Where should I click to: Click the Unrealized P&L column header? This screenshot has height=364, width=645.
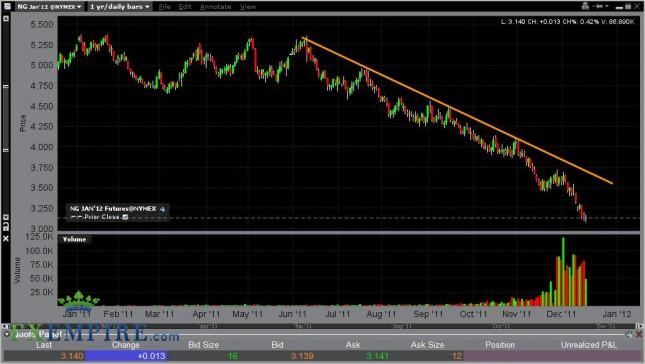589,345
